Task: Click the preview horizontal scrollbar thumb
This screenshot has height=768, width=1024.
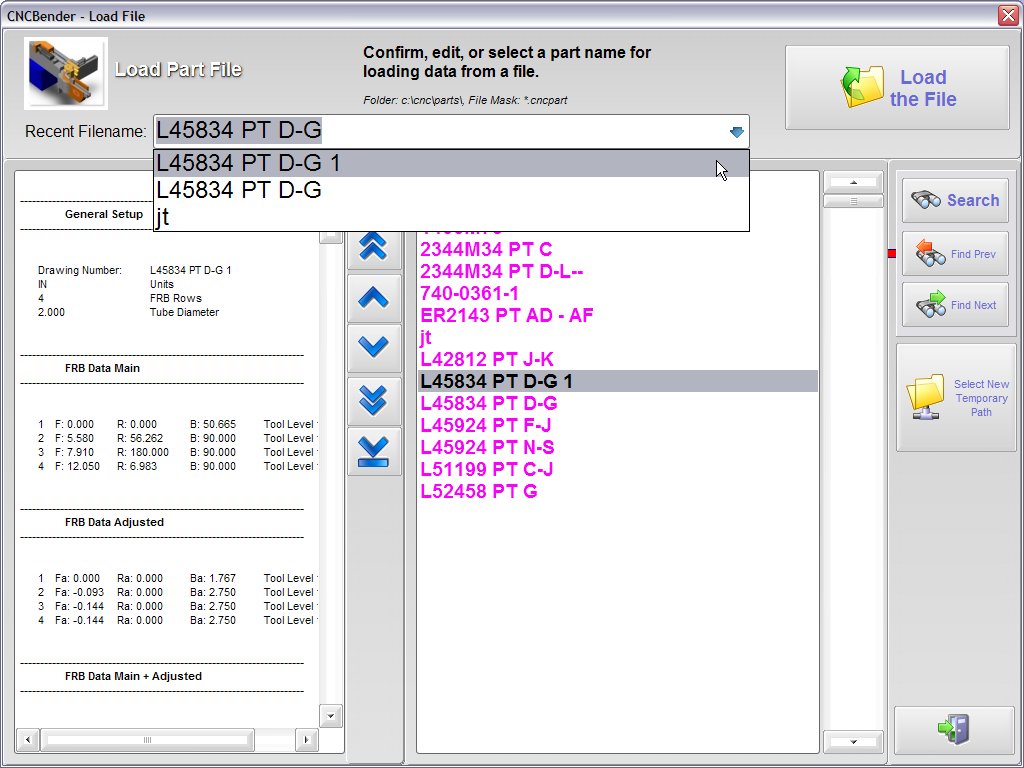Action: pos(146,740)
